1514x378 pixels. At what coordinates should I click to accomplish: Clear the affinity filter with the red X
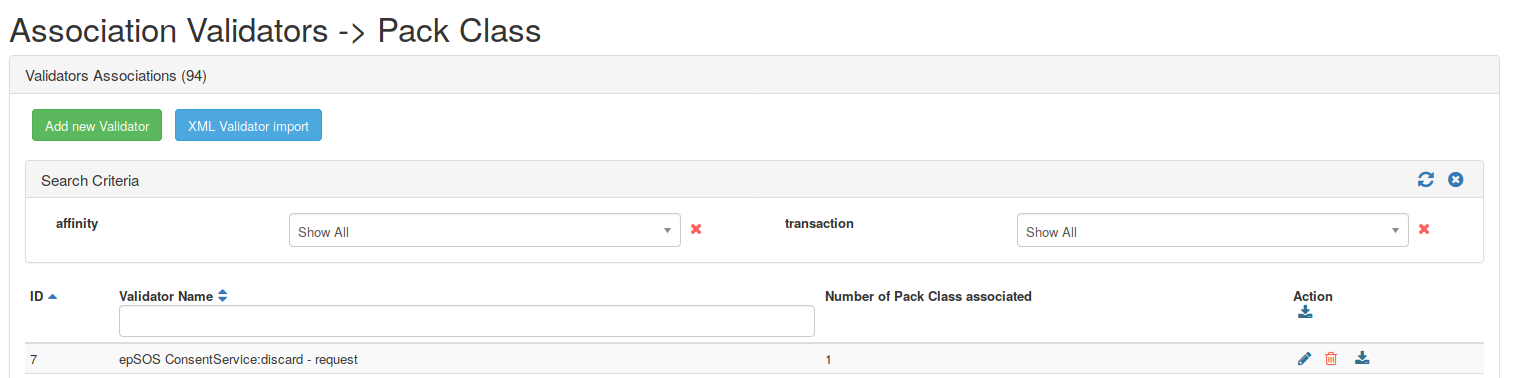tap(696, 229)
